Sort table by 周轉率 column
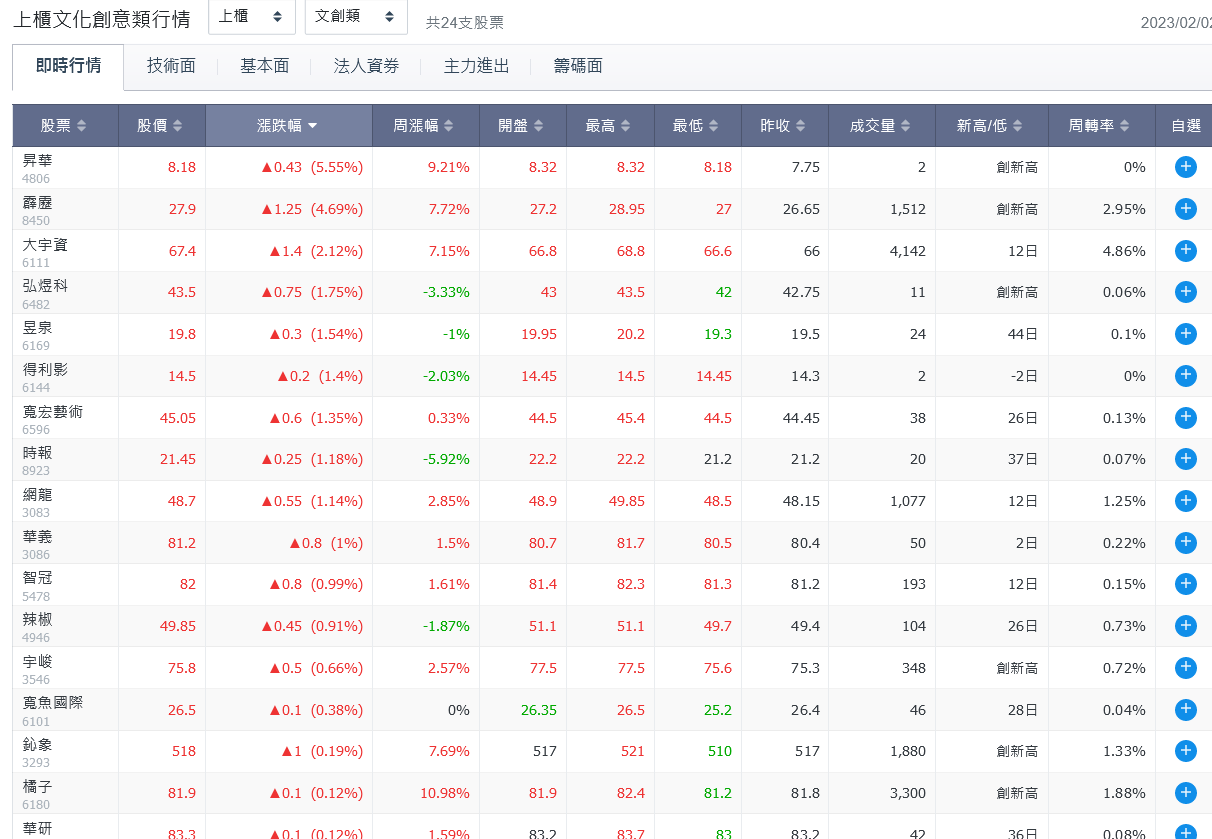This screenshot has width=1212, height=839. [1100, 126]
